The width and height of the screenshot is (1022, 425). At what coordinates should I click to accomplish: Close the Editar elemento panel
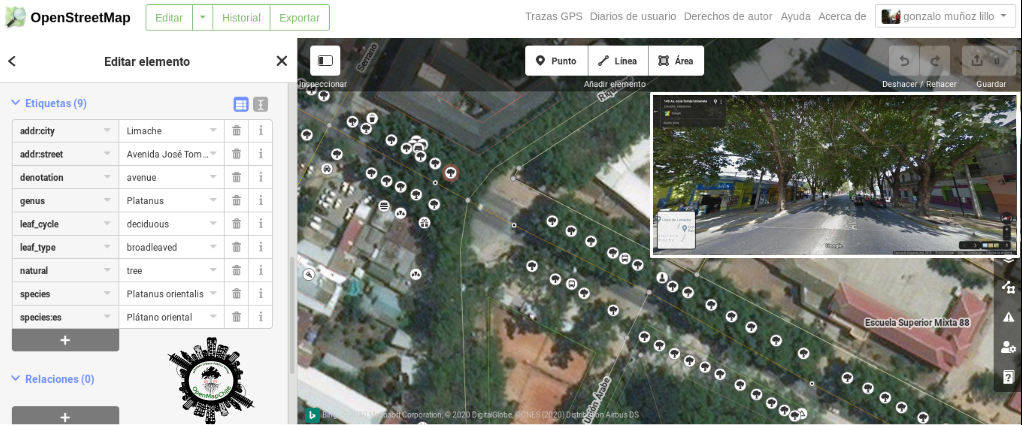pos(281,62)
